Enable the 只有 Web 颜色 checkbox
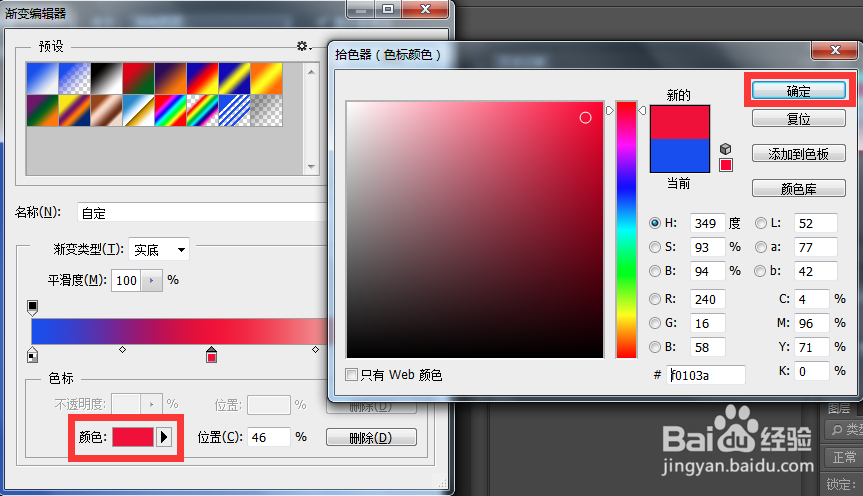 [351, 375]
